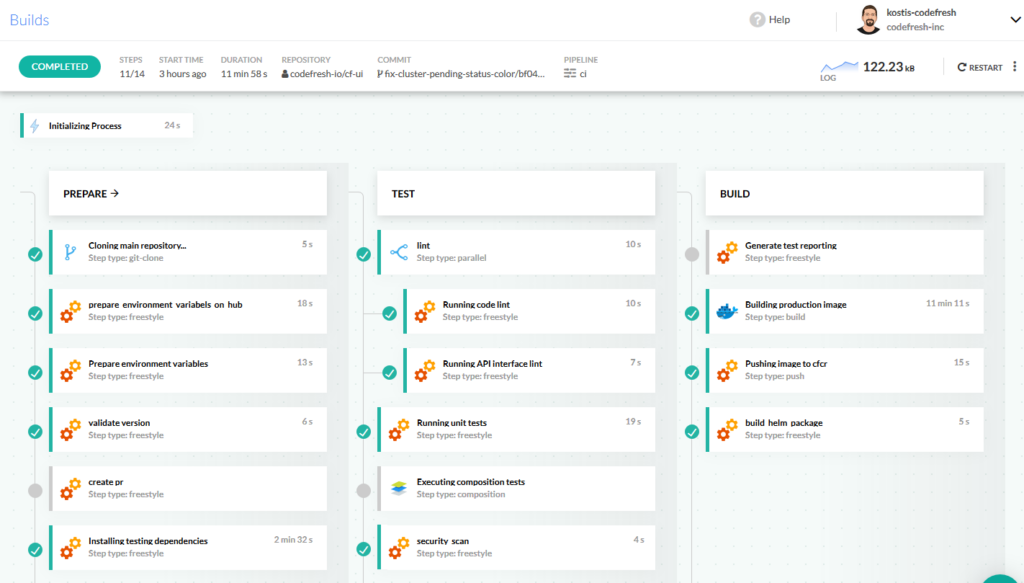Viewport: 1024px width, 583px height.
Task: Click the lightning bolt on Initializing Process
Action: 36,125
